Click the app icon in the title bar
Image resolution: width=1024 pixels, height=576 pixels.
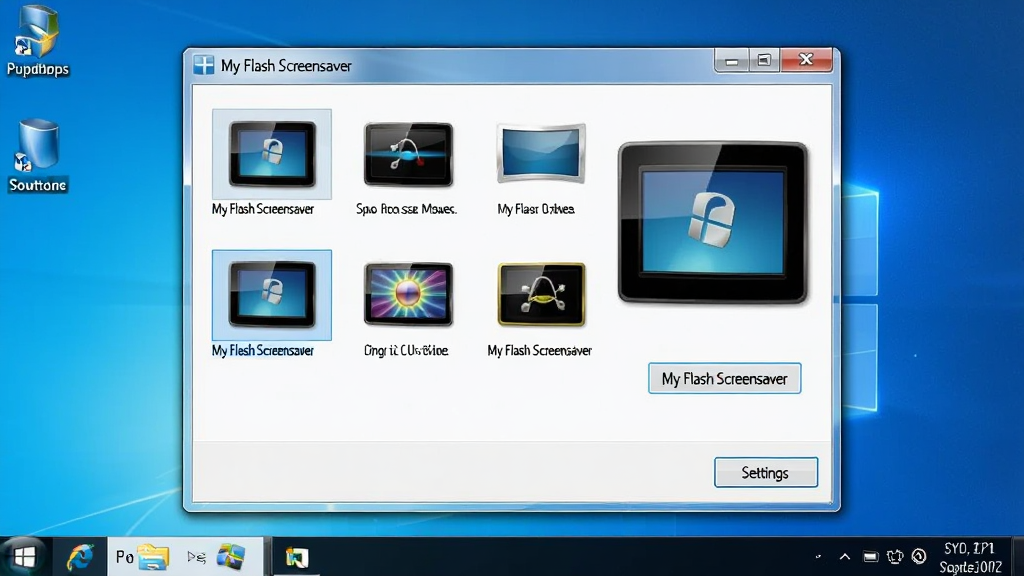204,65
